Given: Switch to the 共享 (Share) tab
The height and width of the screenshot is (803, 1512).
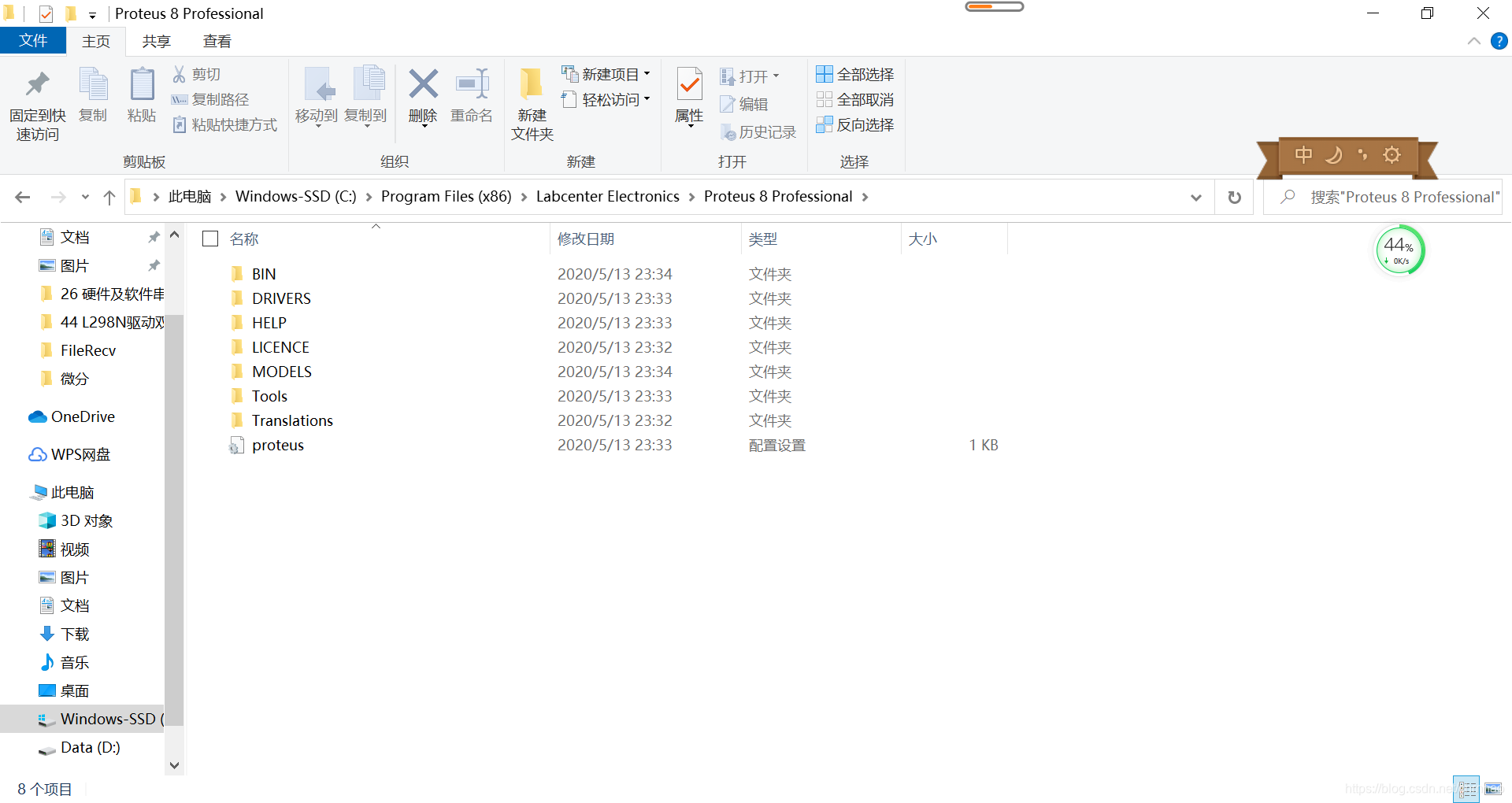Looking at the screenshot, I should click(156, 42).
